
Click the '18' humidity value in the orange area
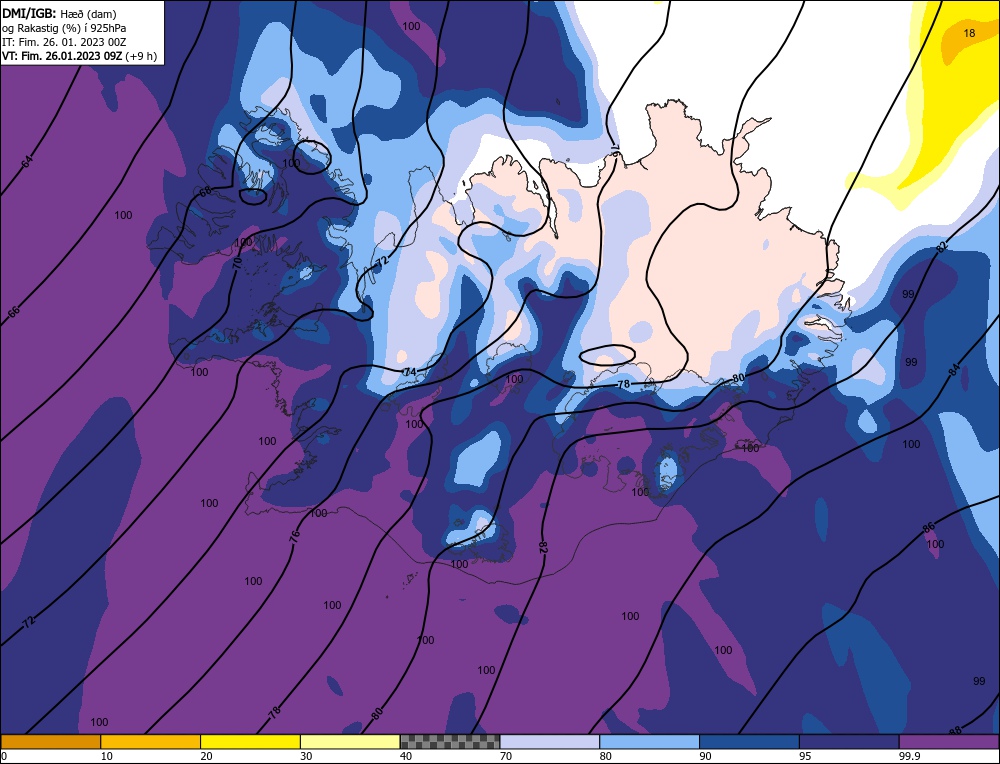[x=969, y=33]
